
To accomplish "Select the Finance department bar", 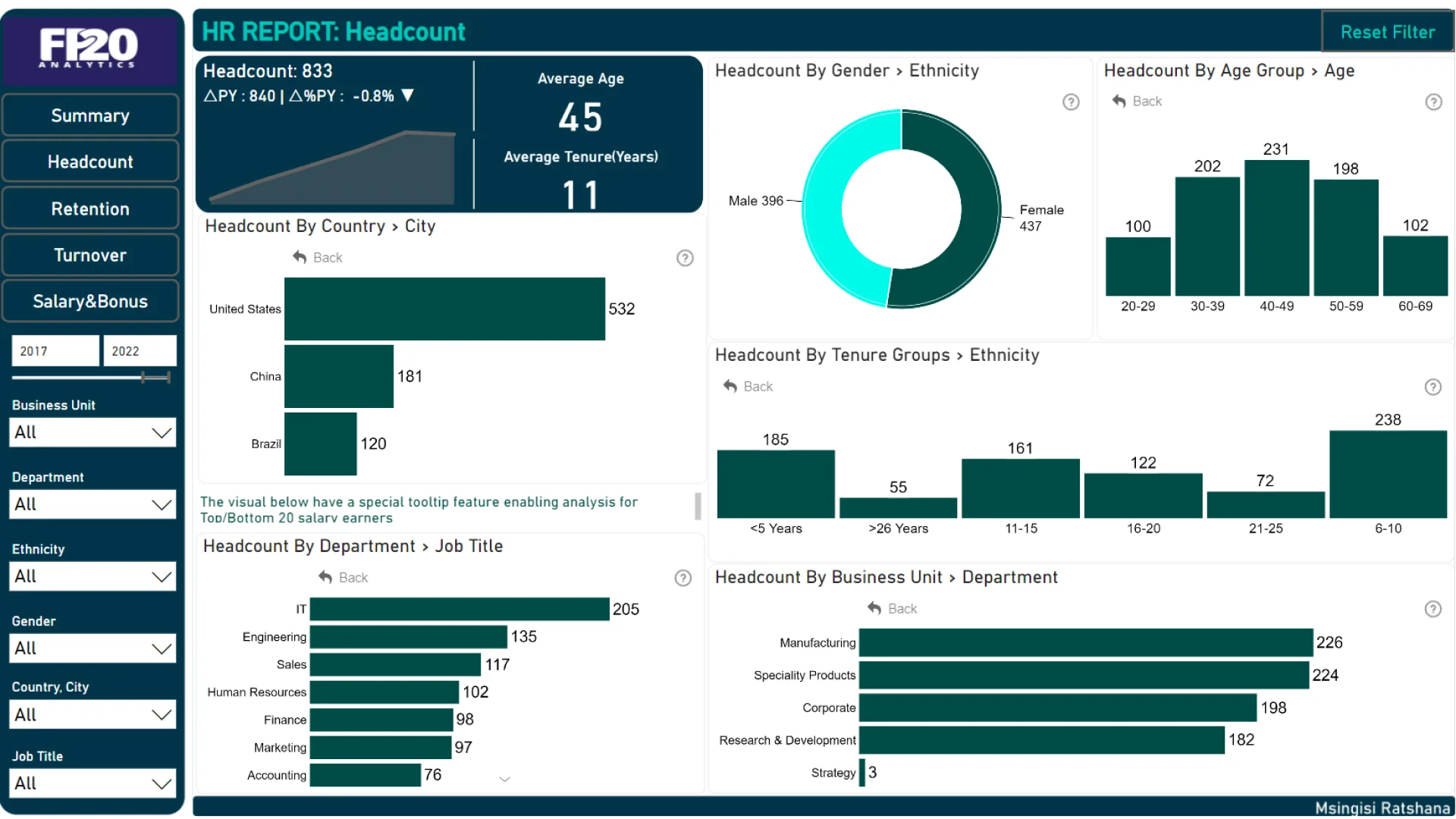I will (x=381, y=720).
